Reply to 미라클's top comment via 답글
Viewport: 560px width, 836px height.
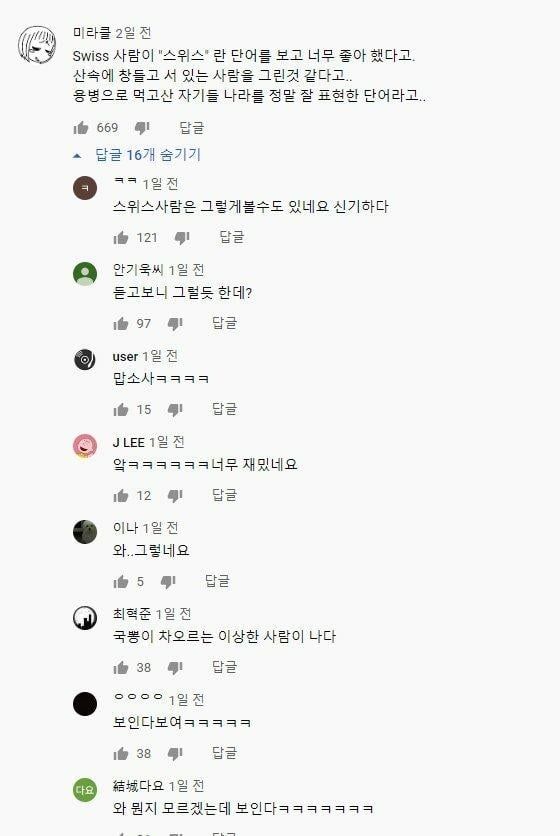191,127
